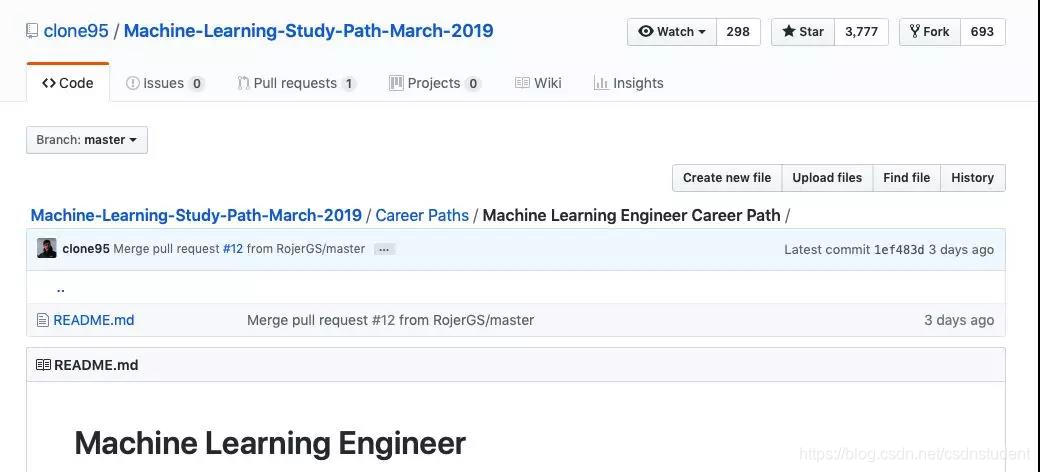1040x472 pixels.
Task: Click clone95 avatar in commit bar
Action: [46, 249]
